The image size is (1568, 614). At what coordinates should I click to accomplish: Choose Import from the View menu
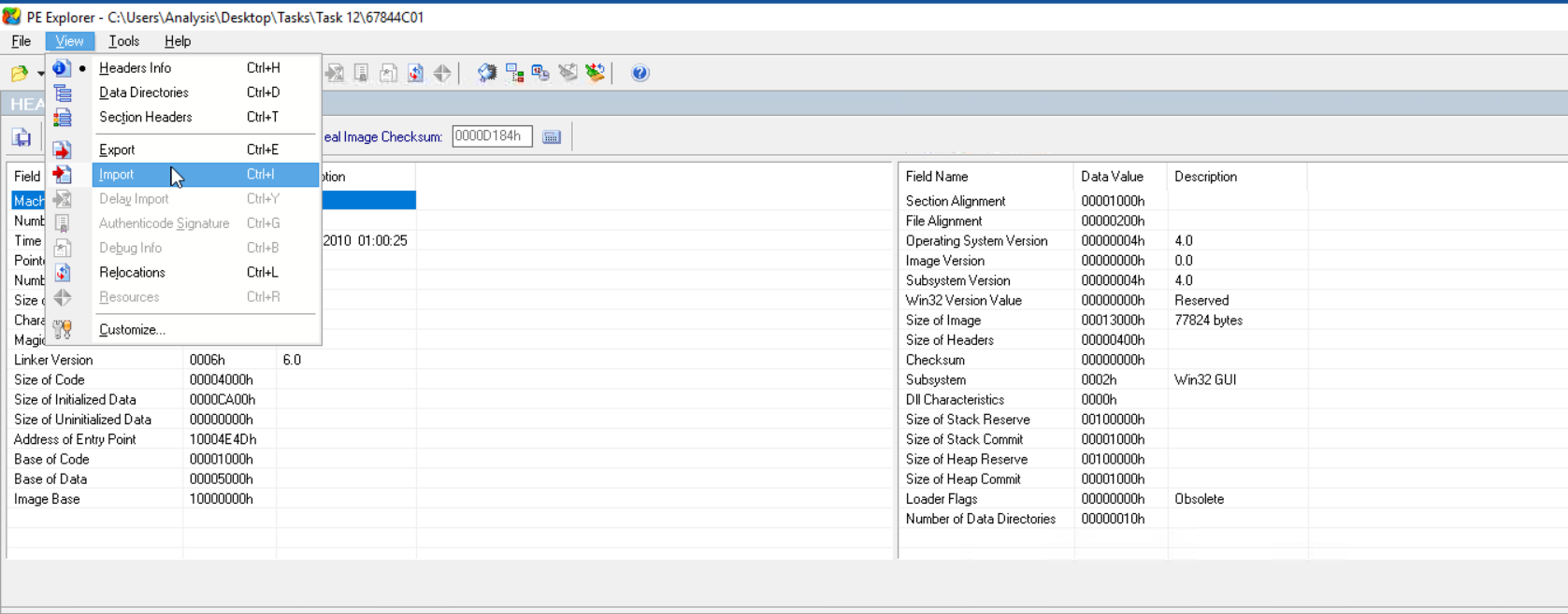tap(117, 175)
